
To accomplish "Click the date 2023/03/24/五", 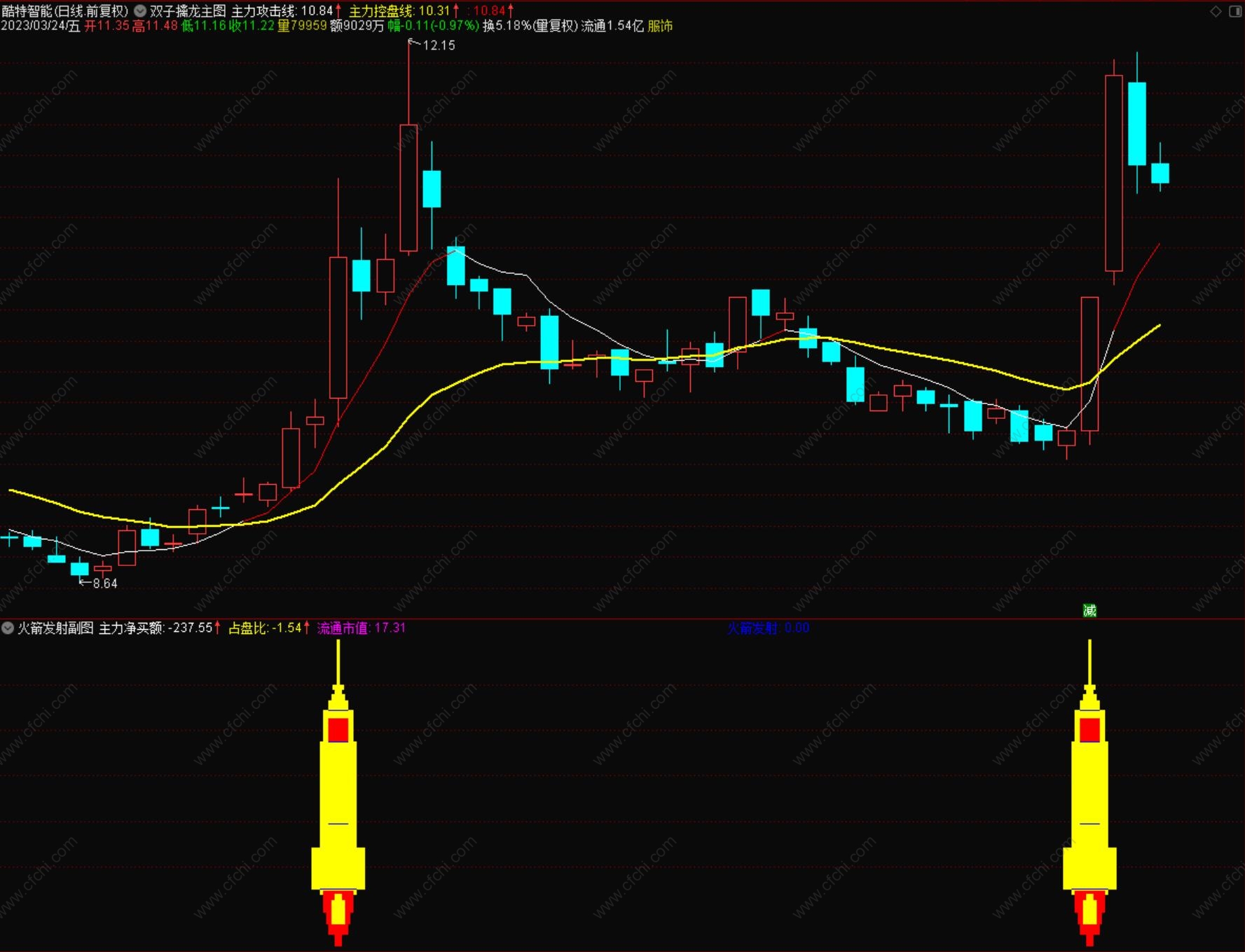I will [x=41, y=26].
